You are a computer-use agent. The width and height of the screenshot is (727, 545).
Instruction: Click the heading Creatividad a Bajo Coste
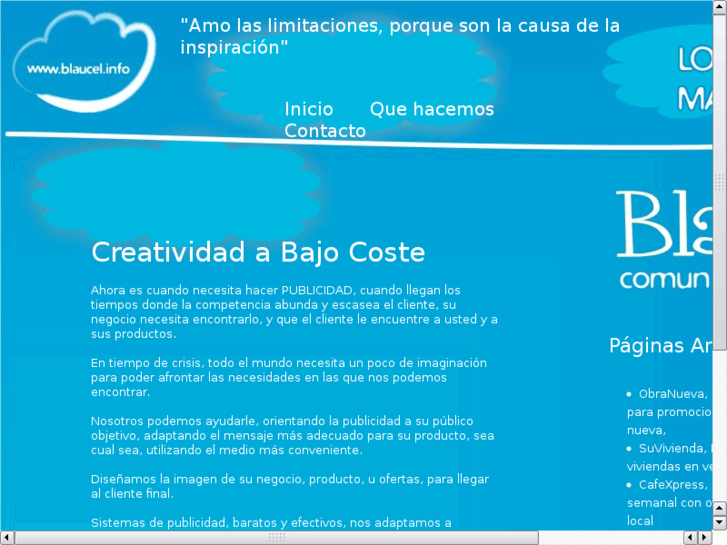(x=258, y=252)
